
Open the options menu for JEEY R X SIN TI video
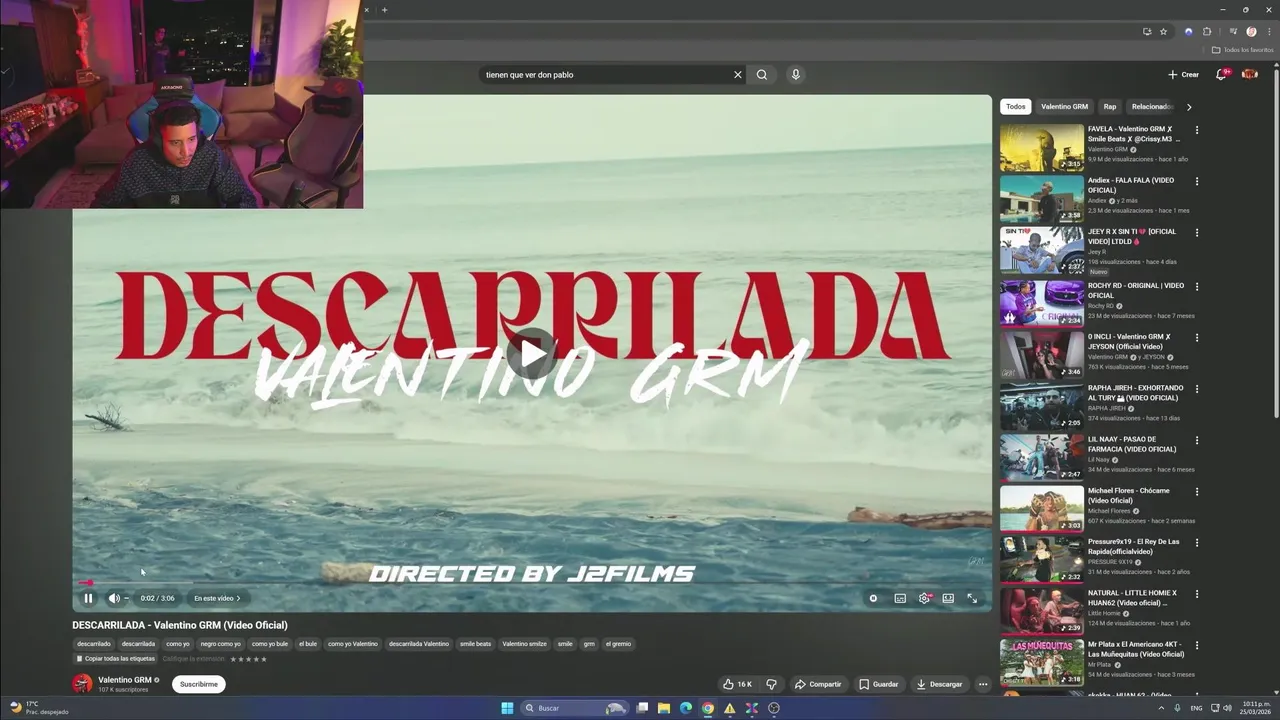(1197, 232)
